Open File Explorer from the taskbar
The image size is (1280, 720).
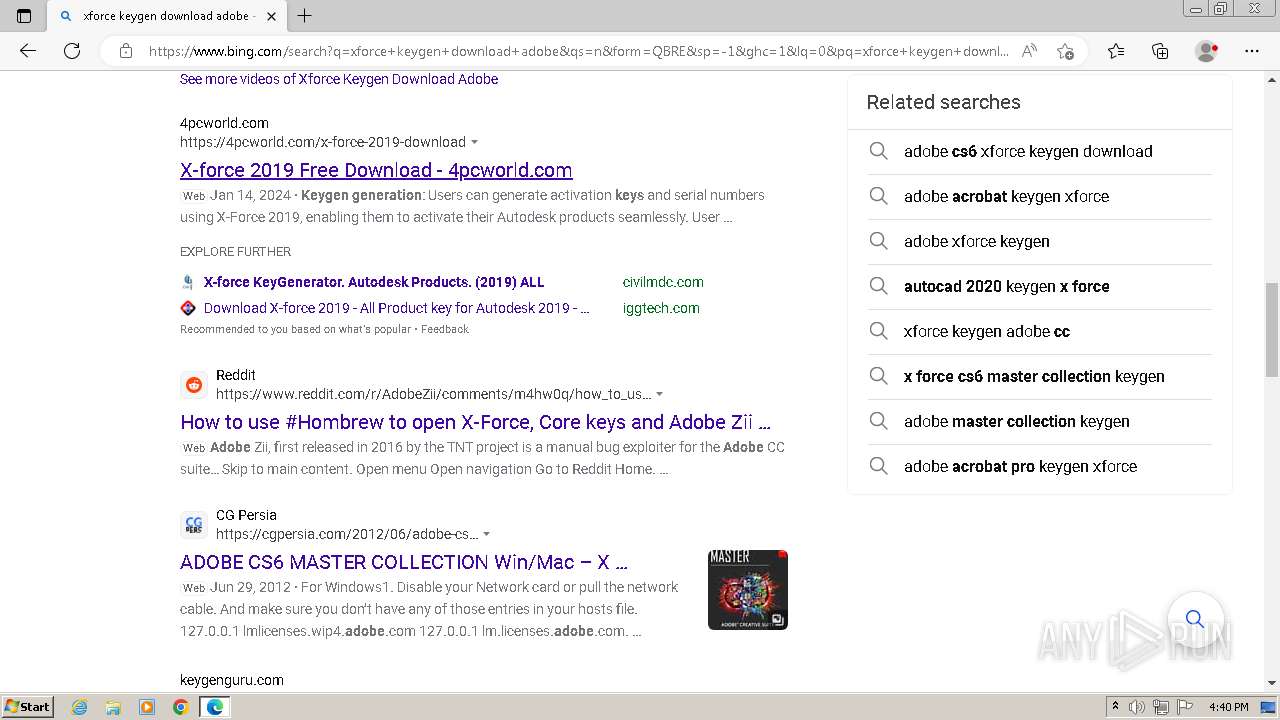(x=113, y=707)
